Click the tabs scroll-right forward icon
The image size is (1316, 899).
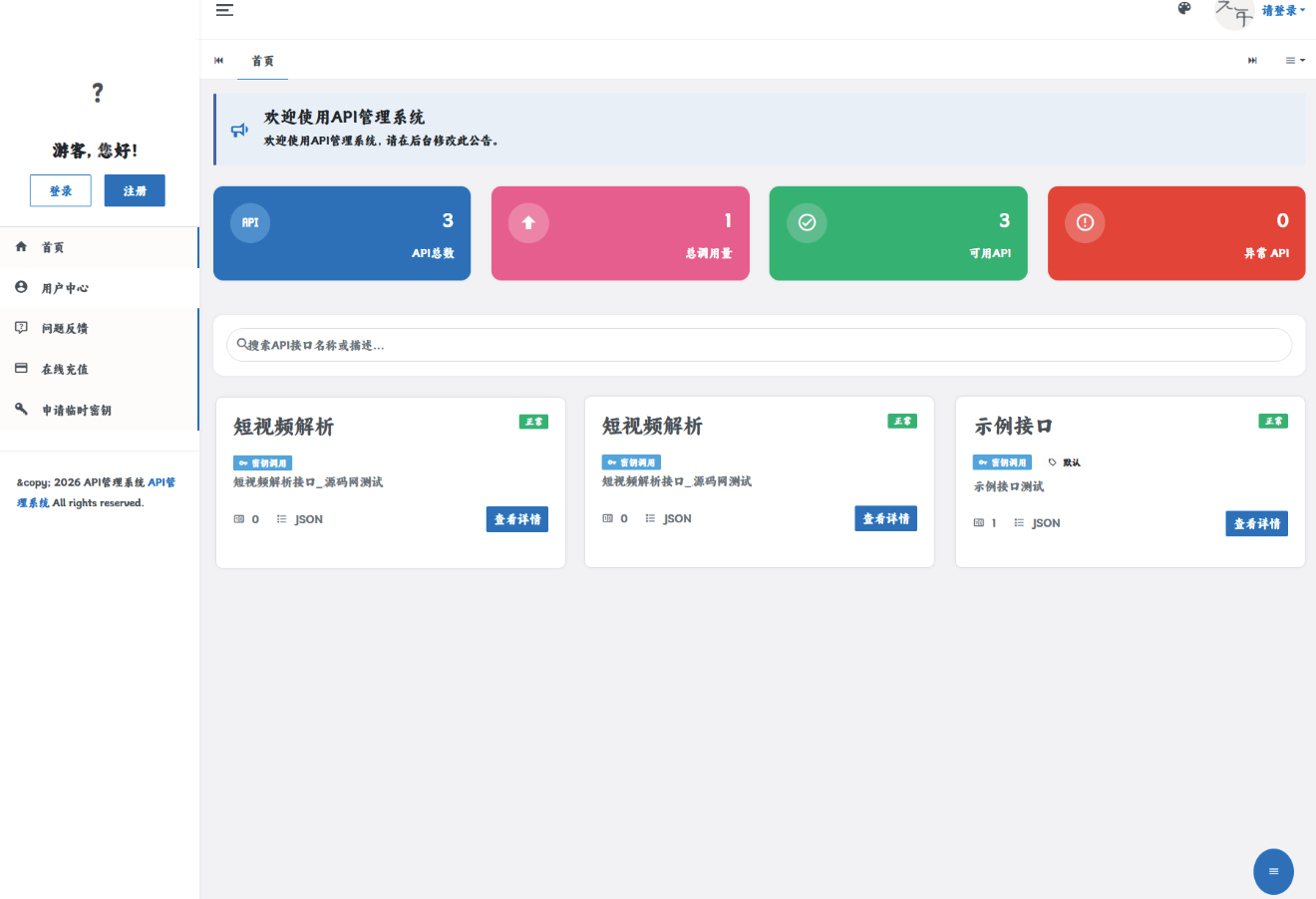pyautogui.click(x=1252, y=61)
